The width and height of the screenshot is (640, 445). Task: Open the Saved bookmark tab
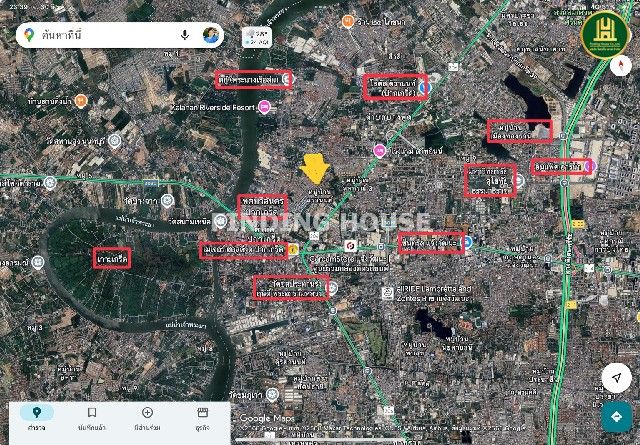pyautogui.click(x=92, y=418)
